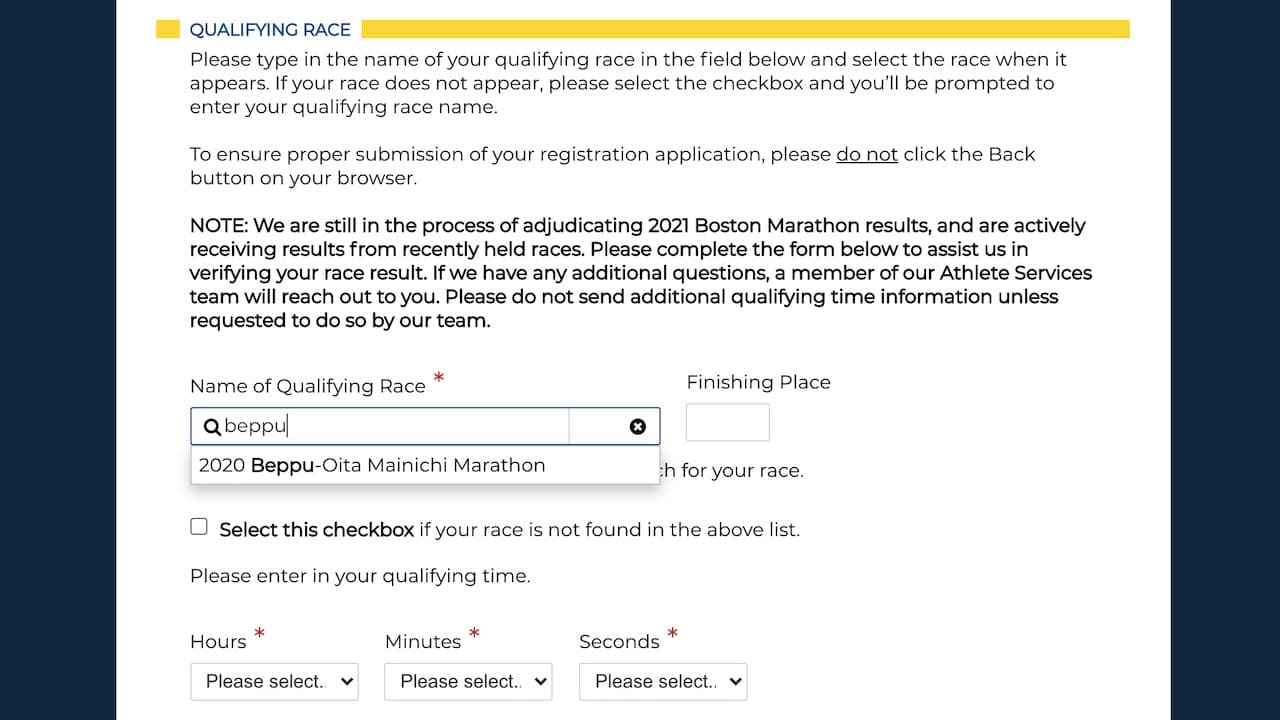Click the yellow square beside Qualifying Race heading
Screen dimensions: 1280x720
[168, 29]
